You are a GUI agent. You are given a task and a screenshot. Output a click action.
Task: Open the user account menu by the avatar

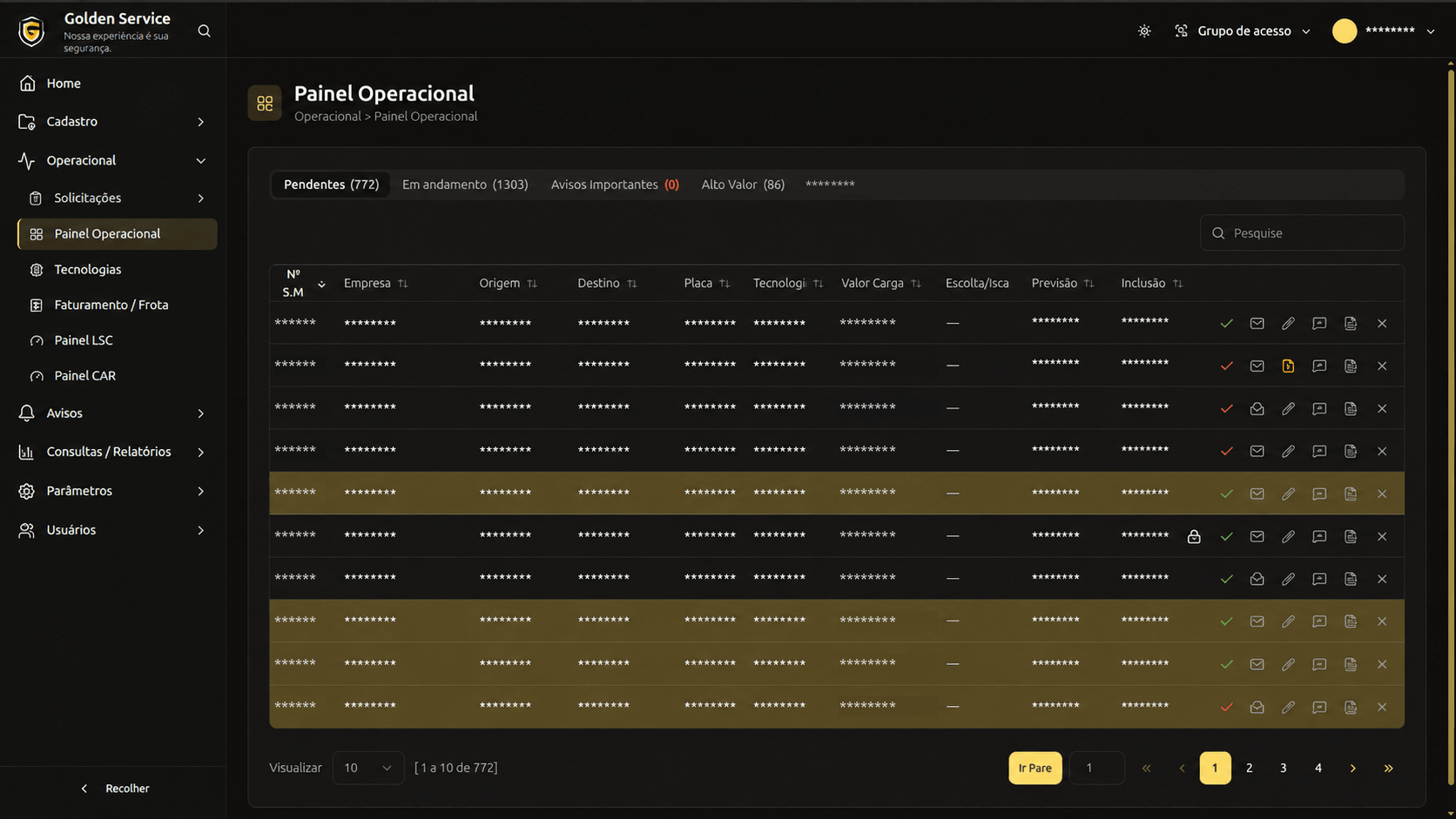click(1384, 30)
